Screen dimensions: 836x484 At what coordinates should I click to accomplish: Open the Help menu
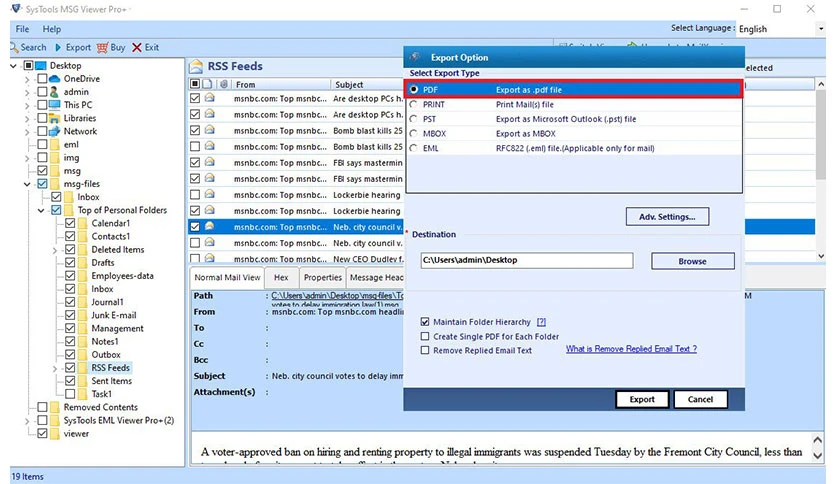coord(52,29)
